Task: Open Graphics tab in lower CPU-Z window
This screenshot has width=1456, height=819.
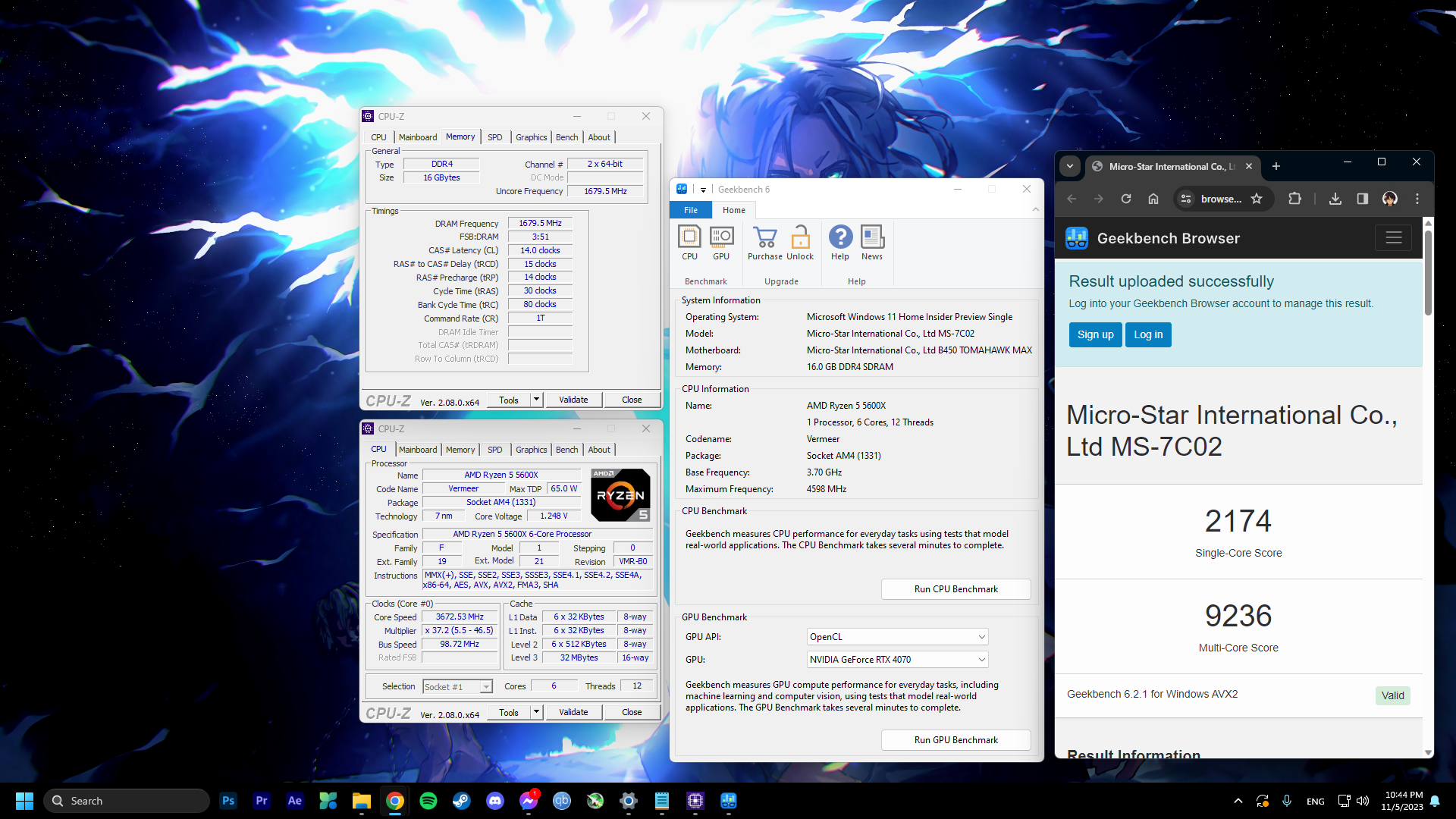Action: [x=532, y=450]
